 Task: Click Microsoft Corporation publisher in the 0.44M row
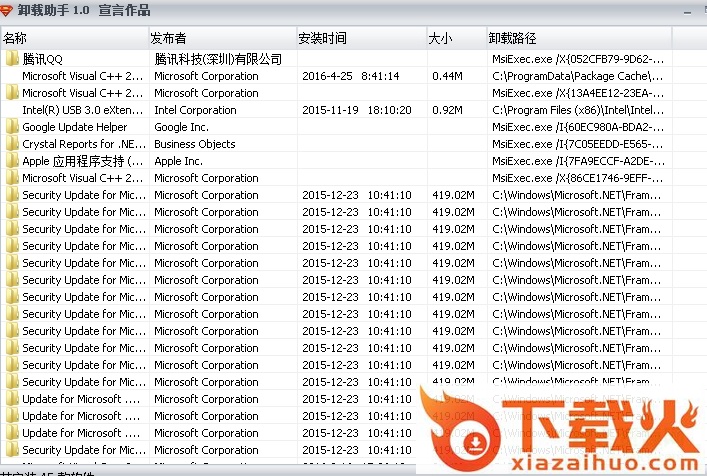click(x=207, y=76)
